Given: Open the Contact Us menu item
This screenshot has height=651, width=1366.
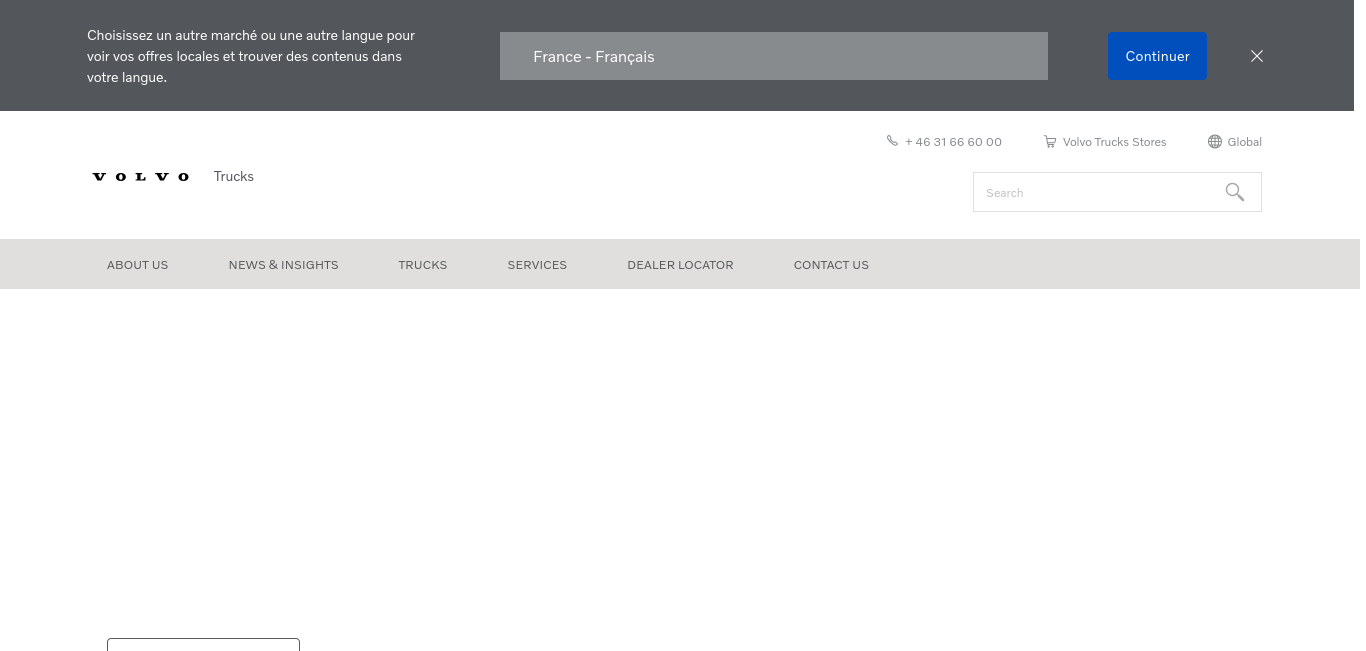Looking at the screenshot, I should tap(831, 265).
